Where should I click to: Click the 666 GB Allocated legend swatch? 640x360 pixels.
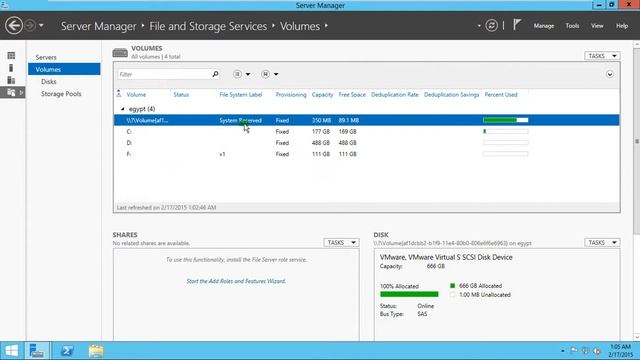(452, 286)
